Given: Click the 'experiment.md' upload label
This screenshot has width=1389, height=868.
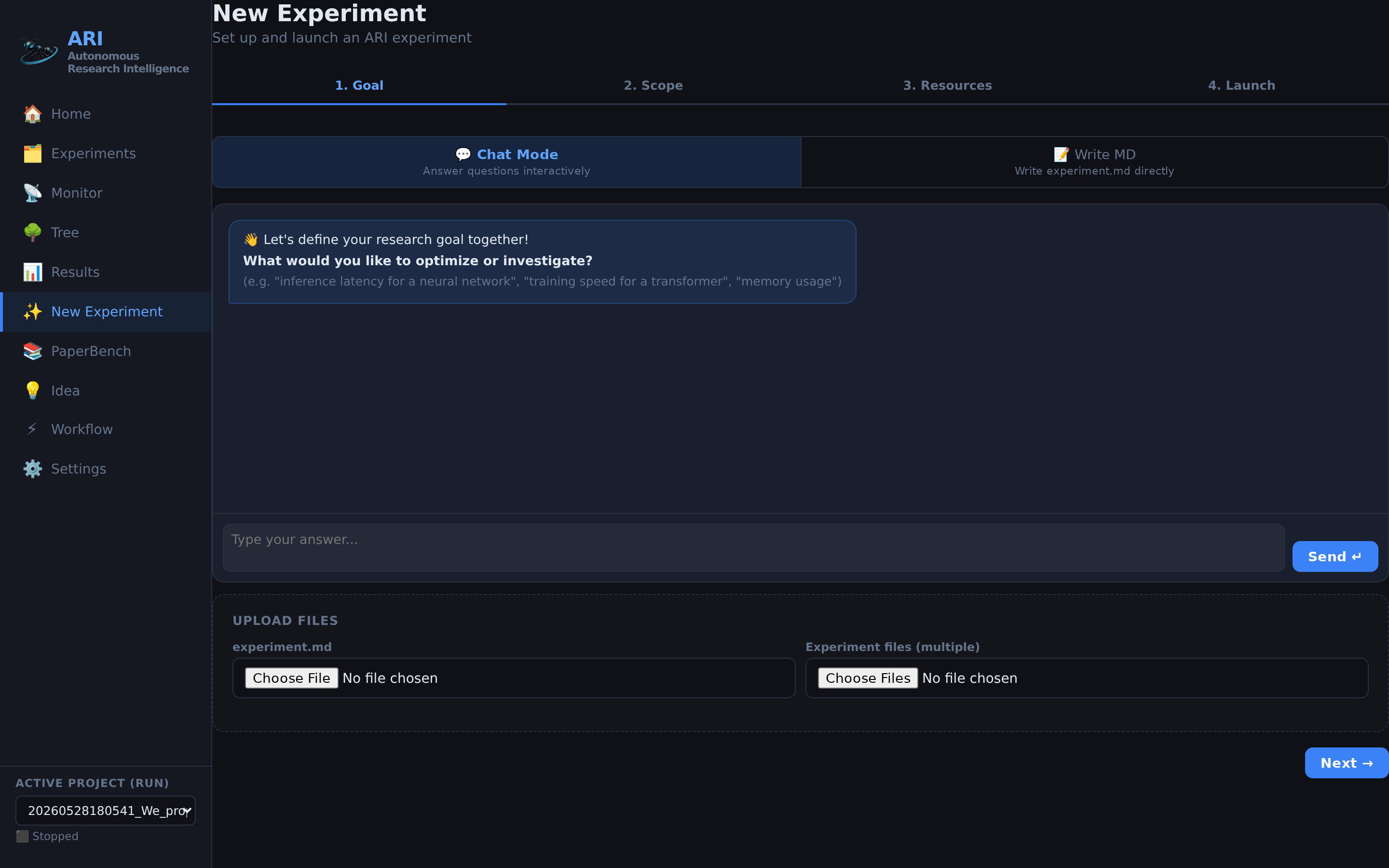Looking at the screenshot, I should pos(282,647).
